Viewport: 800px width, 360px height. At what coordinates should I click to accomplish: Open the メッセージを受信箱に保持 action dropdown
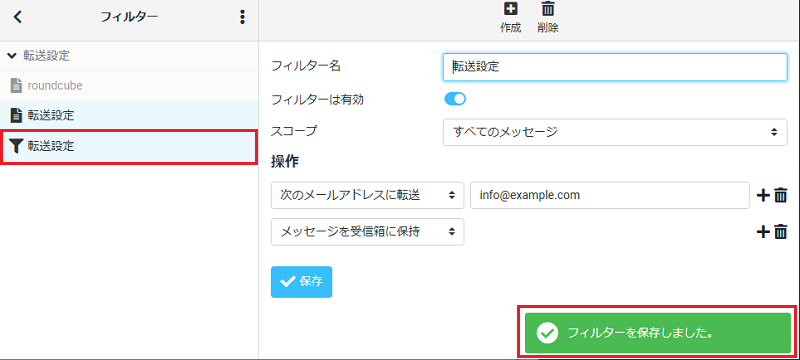(367, 232)
